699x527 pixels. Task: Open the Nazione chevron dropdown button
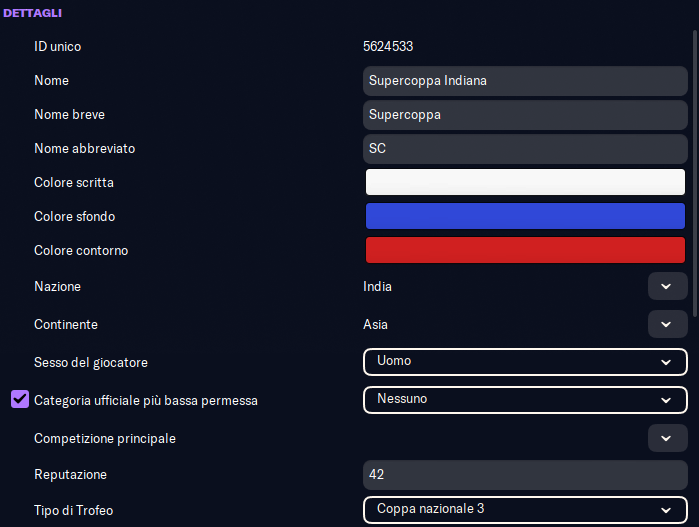point(667,287)
